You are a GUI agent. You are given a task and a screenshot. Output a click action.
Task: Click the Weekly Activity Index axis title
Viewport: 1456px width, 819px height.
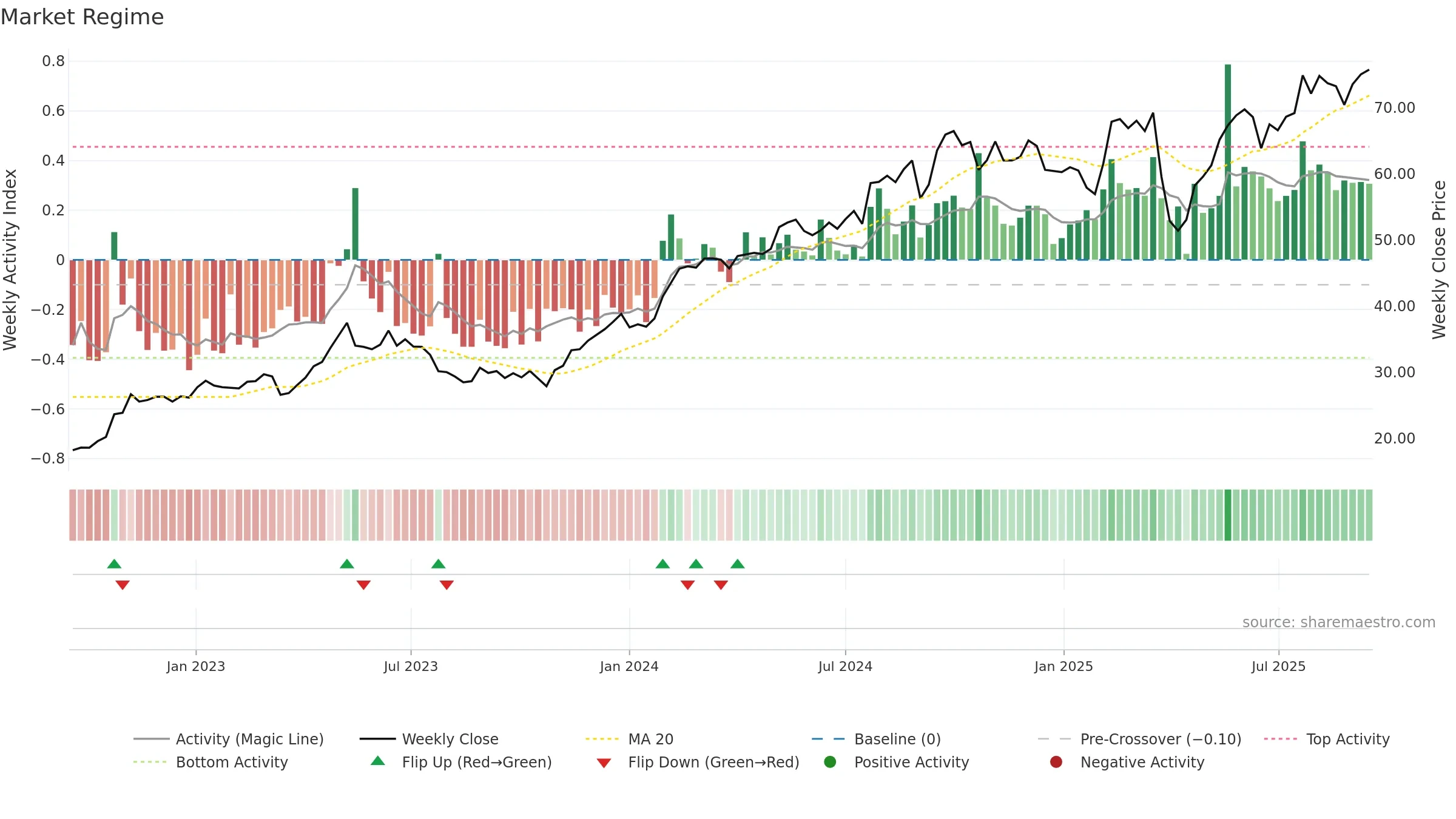point(10,260)
